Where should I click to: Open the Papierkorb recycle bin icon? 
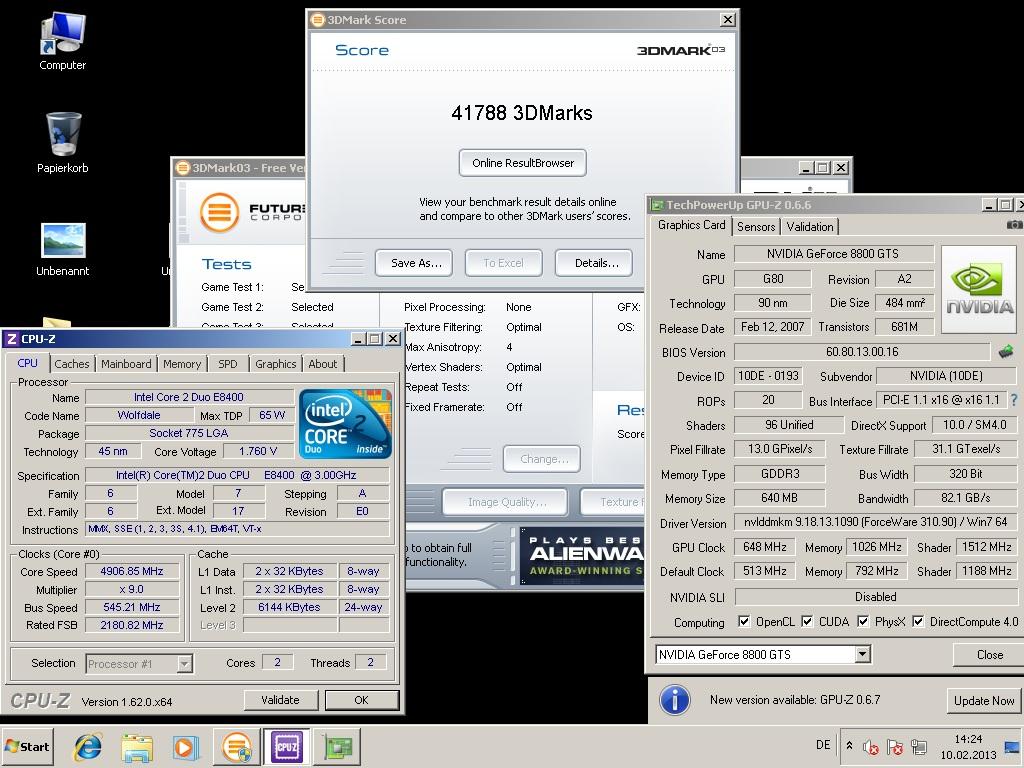(x=63, y=142)
